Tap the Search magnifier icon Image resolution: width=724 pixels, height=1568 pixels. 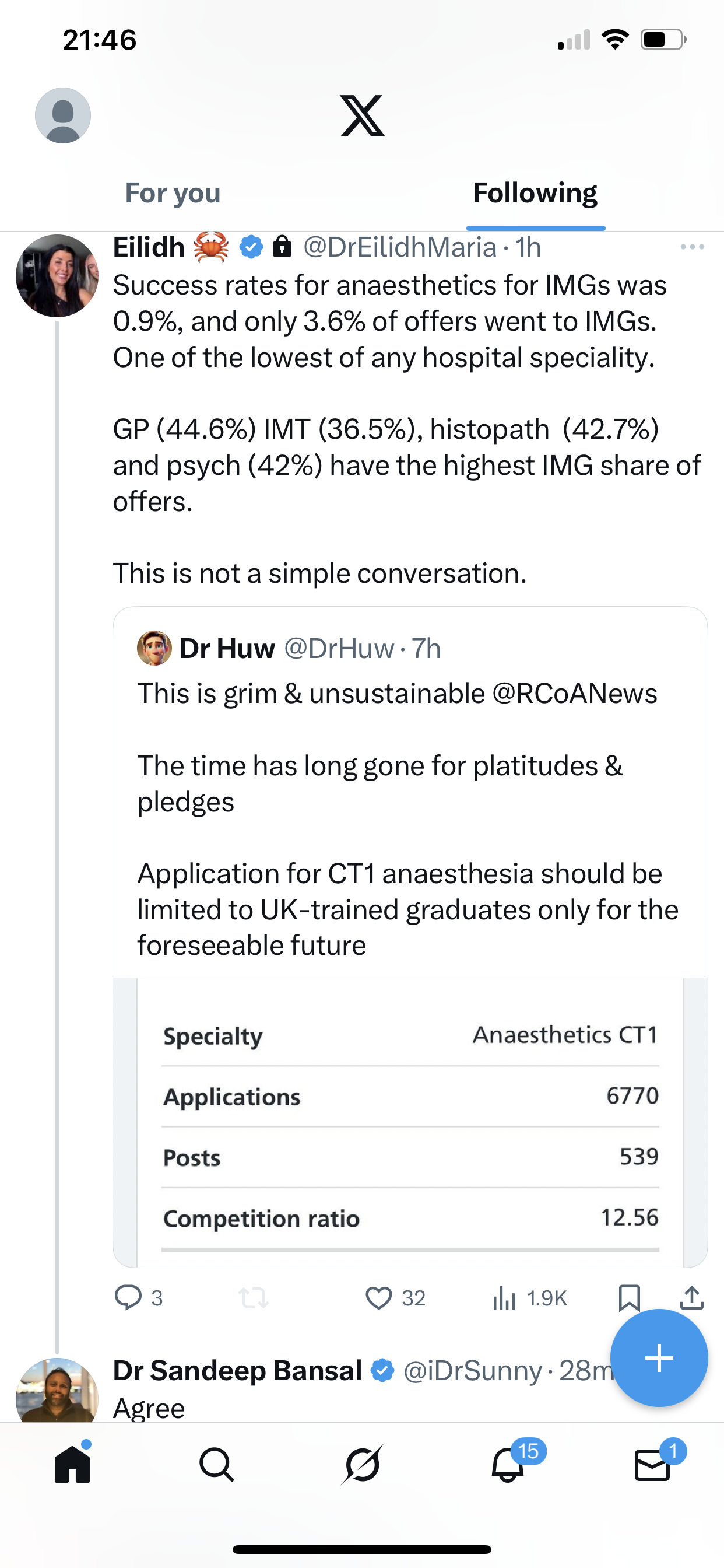tap(216, 1465)
